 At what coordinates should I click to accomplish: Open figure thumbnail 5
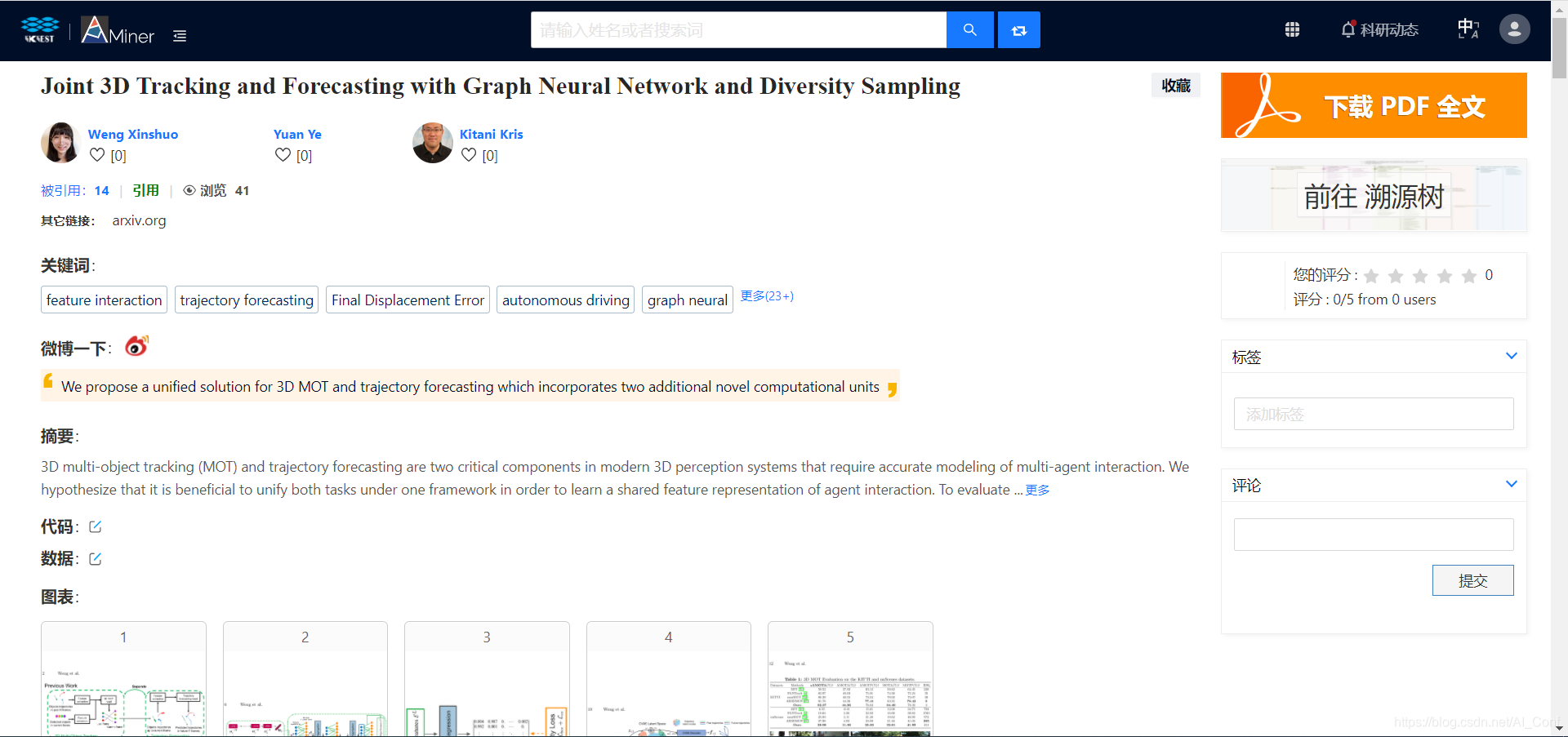pyautogui.click(x=850, y=679)
